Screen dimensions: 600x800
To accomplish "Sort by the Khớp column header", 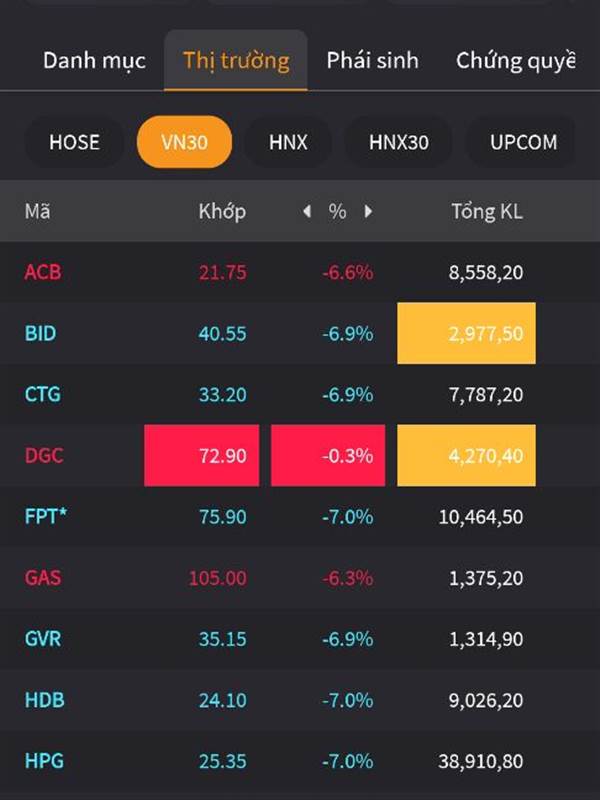I will point(222,212).
